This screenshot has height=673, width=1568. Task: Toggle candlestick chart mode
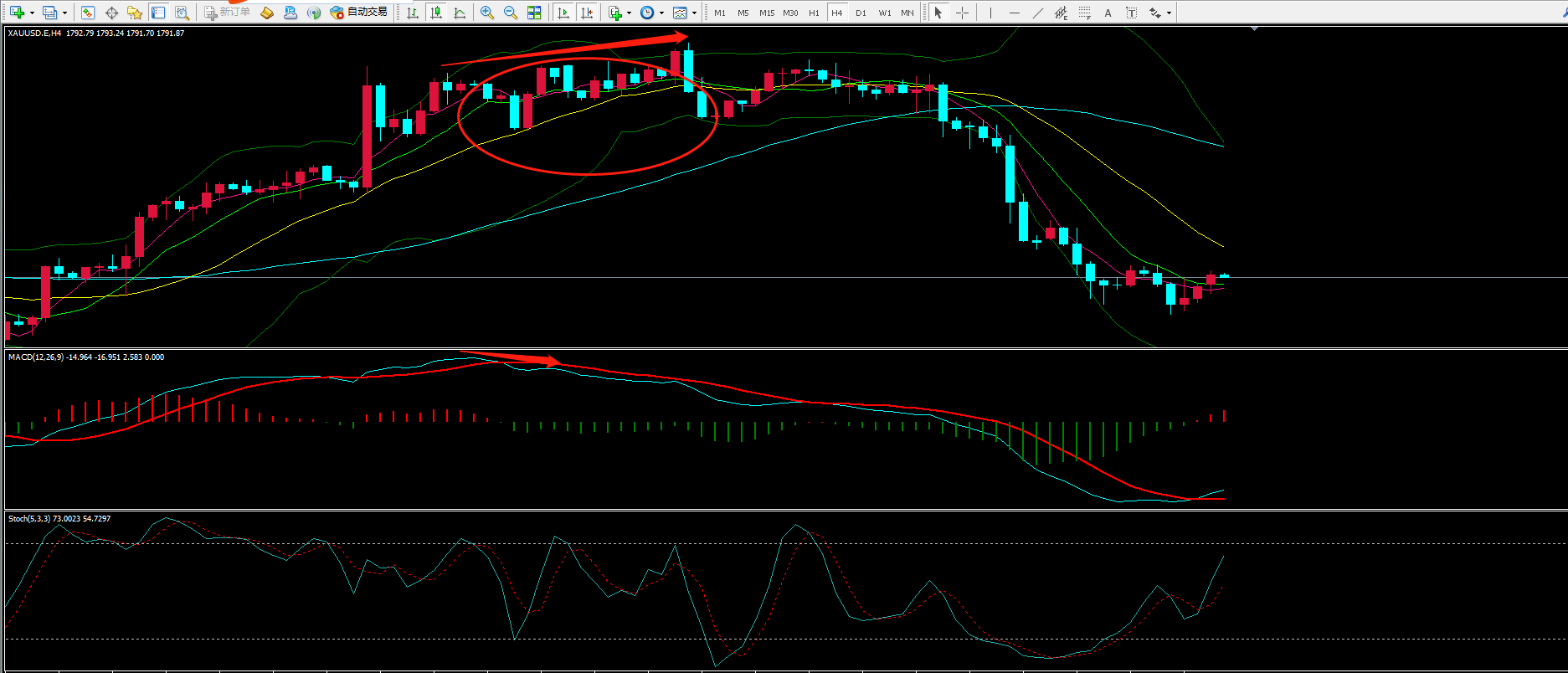tap(436, 13)
